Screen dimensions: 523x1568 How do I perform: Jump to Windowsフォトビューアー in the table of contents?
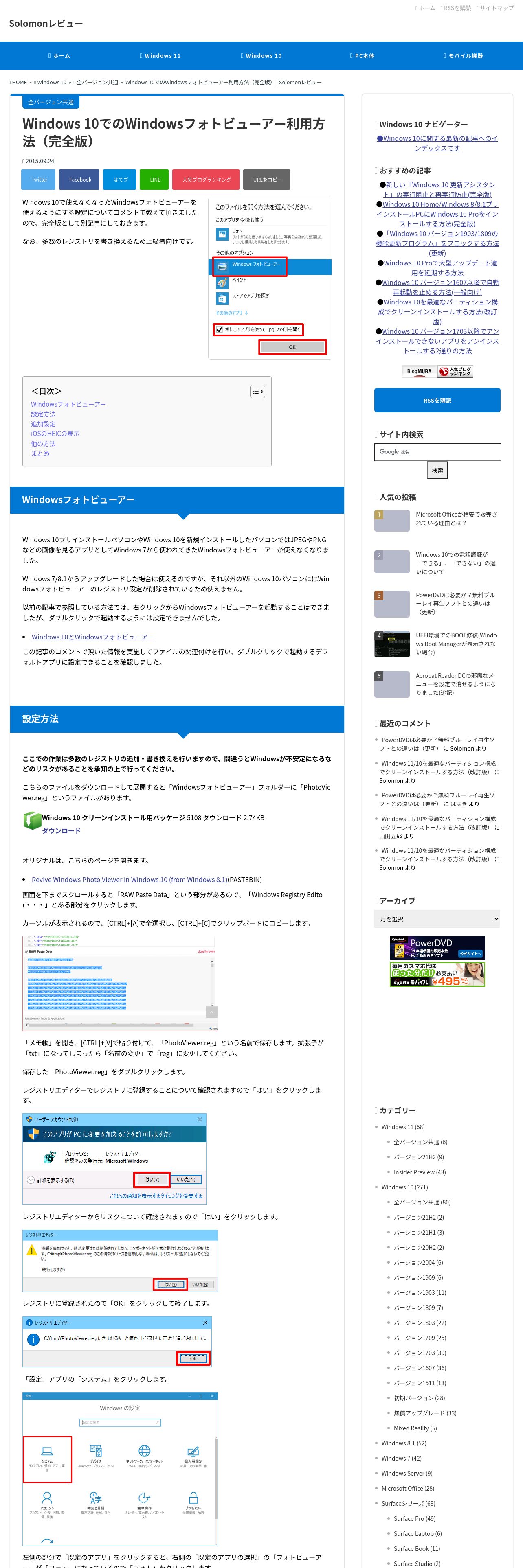[x=68, y=404]
